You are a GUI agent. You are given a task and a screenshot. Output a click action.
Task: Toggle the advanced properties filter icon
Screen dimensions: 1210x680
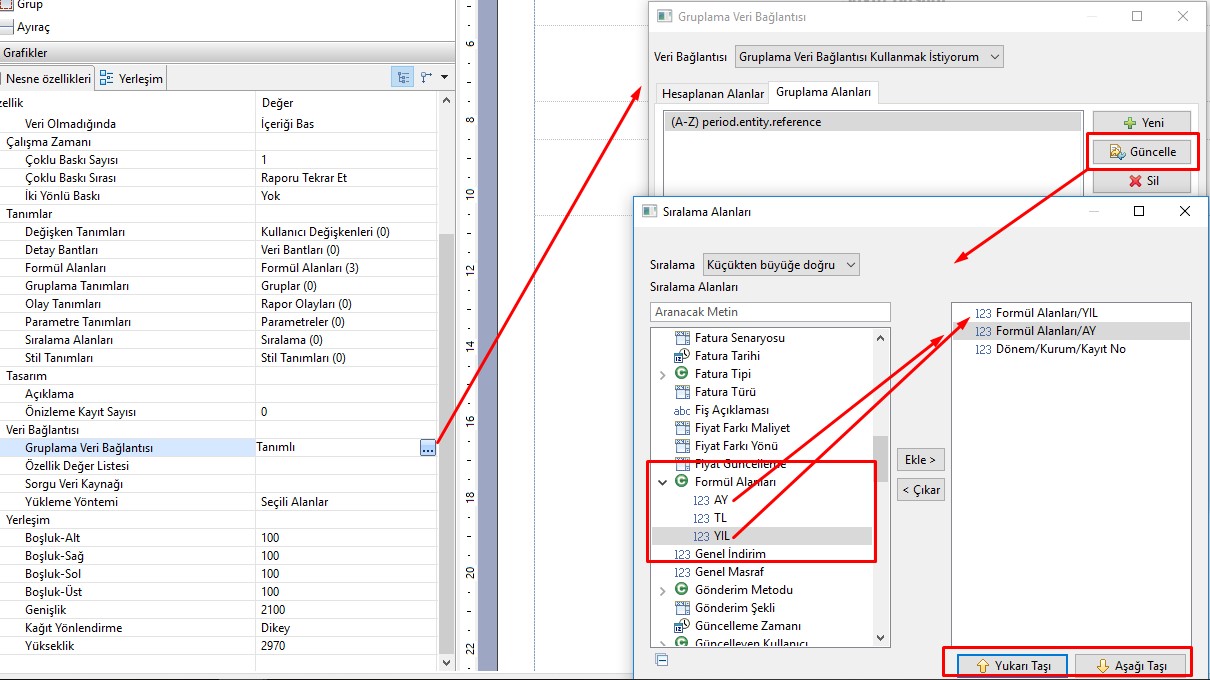click(x=426, y=77)
